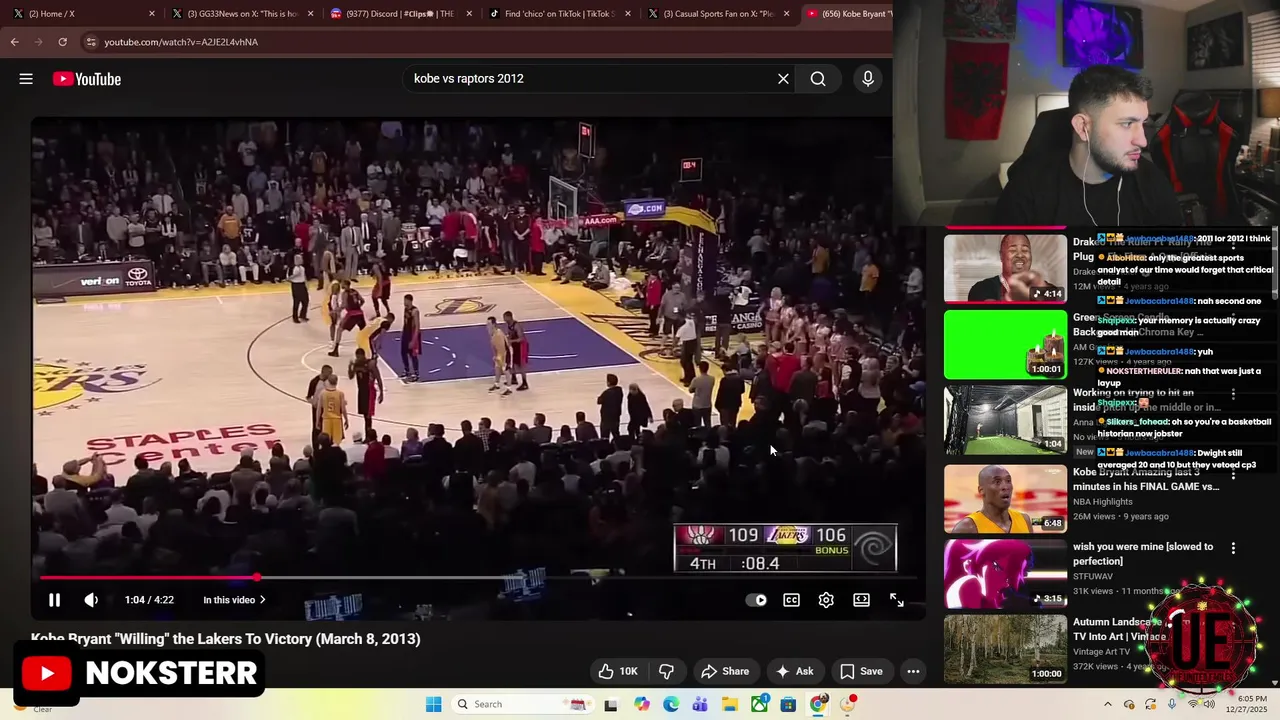This screenshot has height=720, width=1280.
Task: Pause the video playback
Action: pyautogui.click(x=54, y=600)
